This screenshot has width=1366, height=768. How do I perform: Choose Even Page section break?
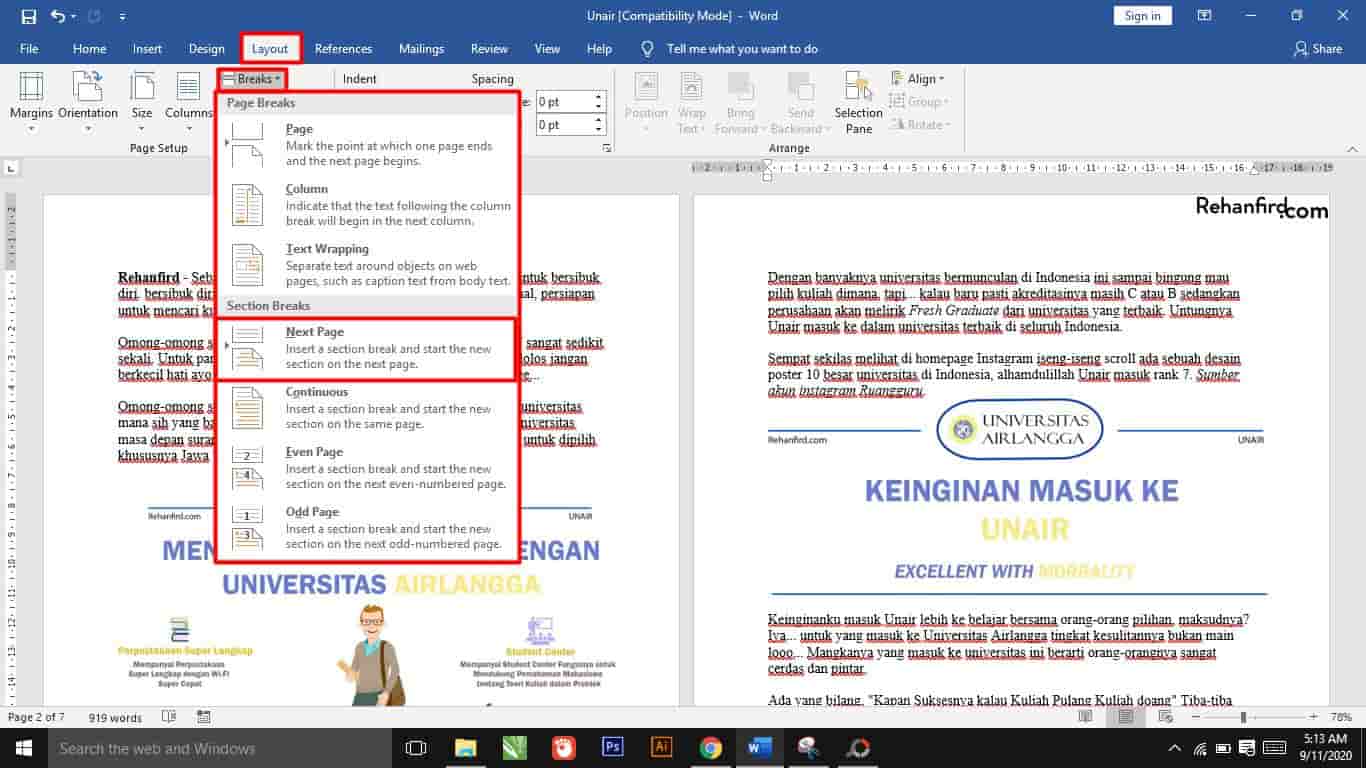click(x=368, y=468)
